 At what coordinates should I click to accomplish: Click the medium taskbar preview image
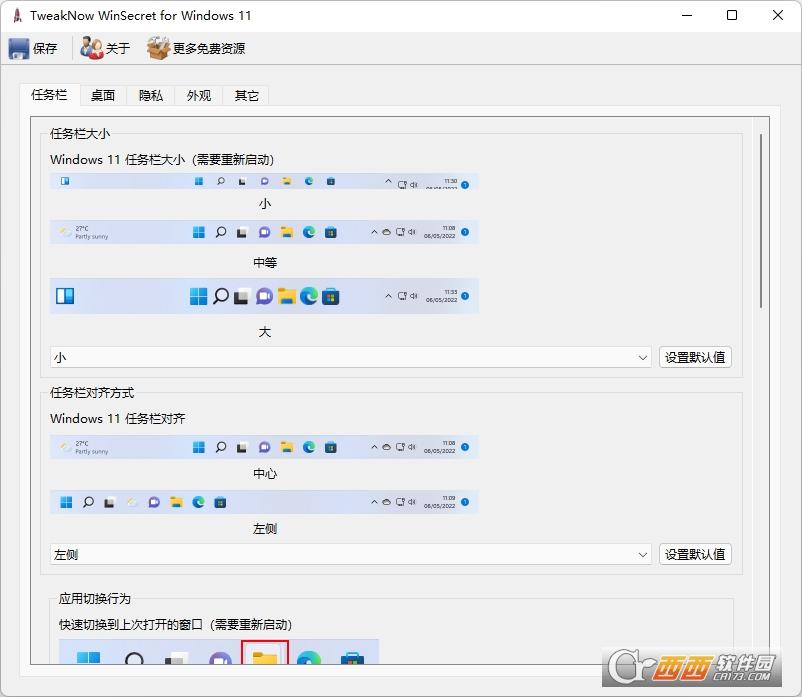264,232
